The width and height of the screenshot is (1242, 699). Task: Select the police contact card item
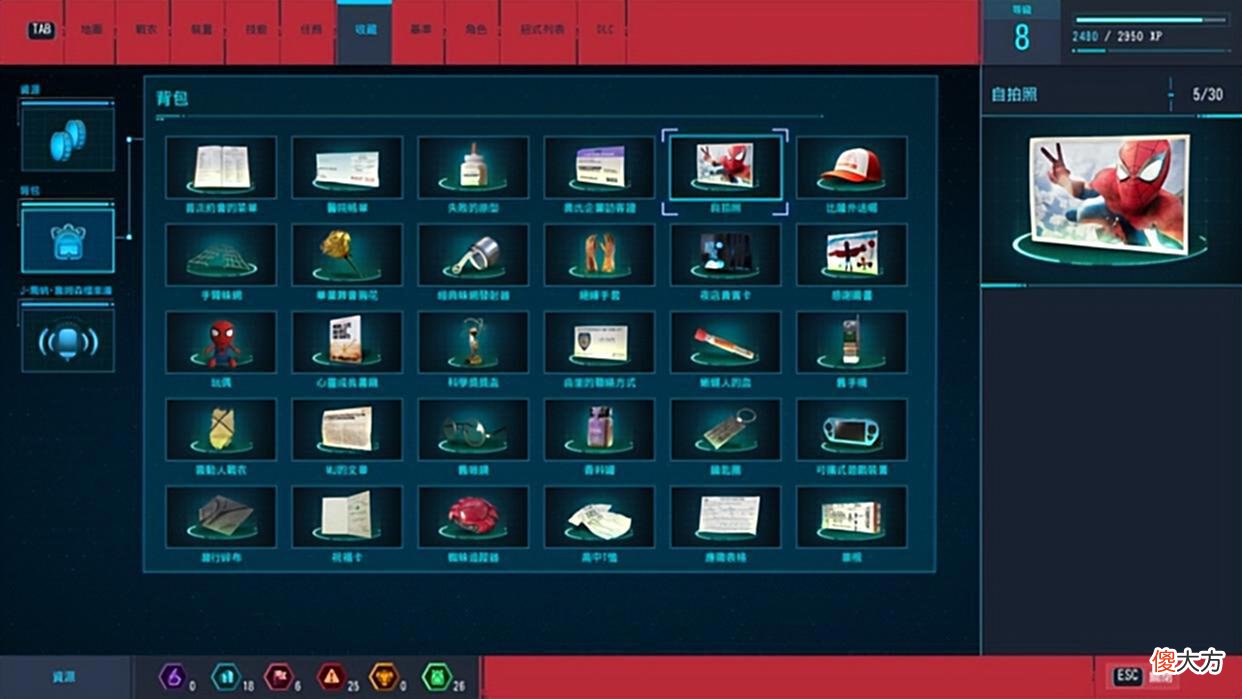tap(599, 342)
